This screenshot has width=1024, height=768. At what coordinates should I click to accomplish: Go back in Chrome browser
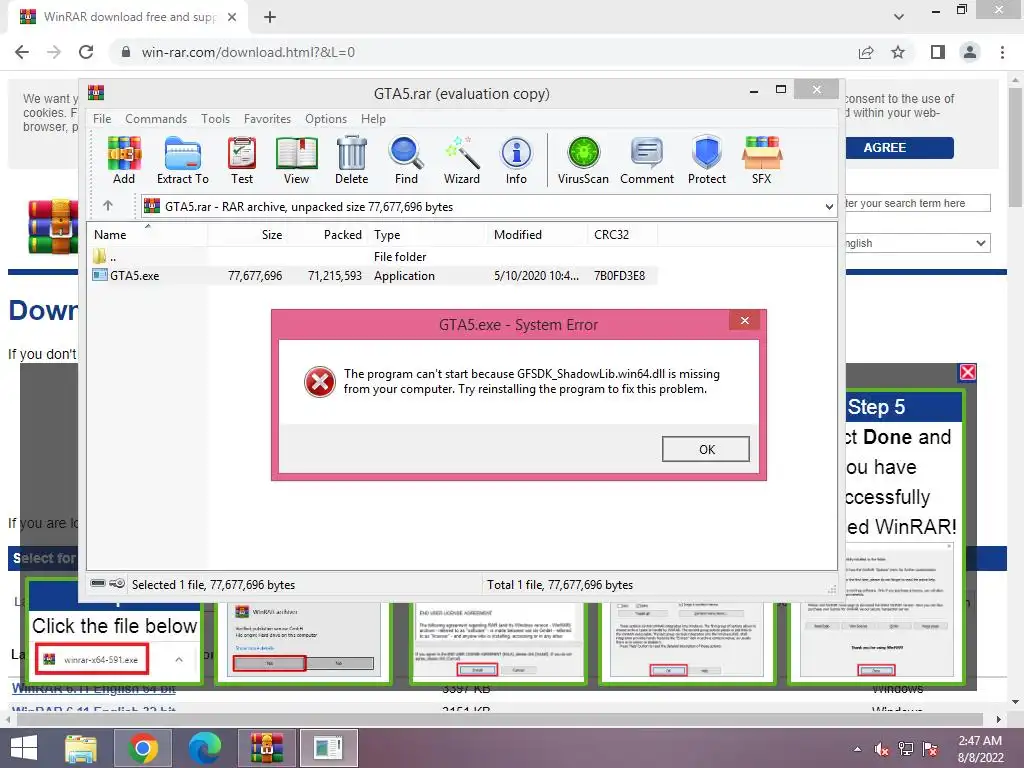(22, 52)
